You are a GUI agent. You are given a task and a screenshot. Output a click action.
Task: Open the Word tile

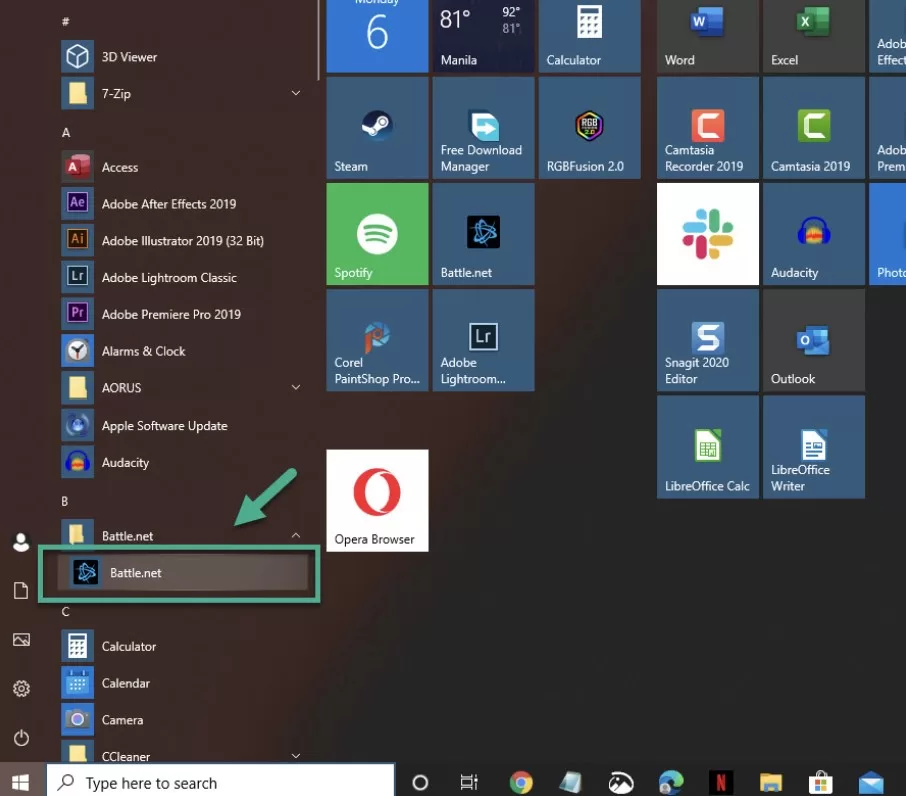click(x=708, y=35)
